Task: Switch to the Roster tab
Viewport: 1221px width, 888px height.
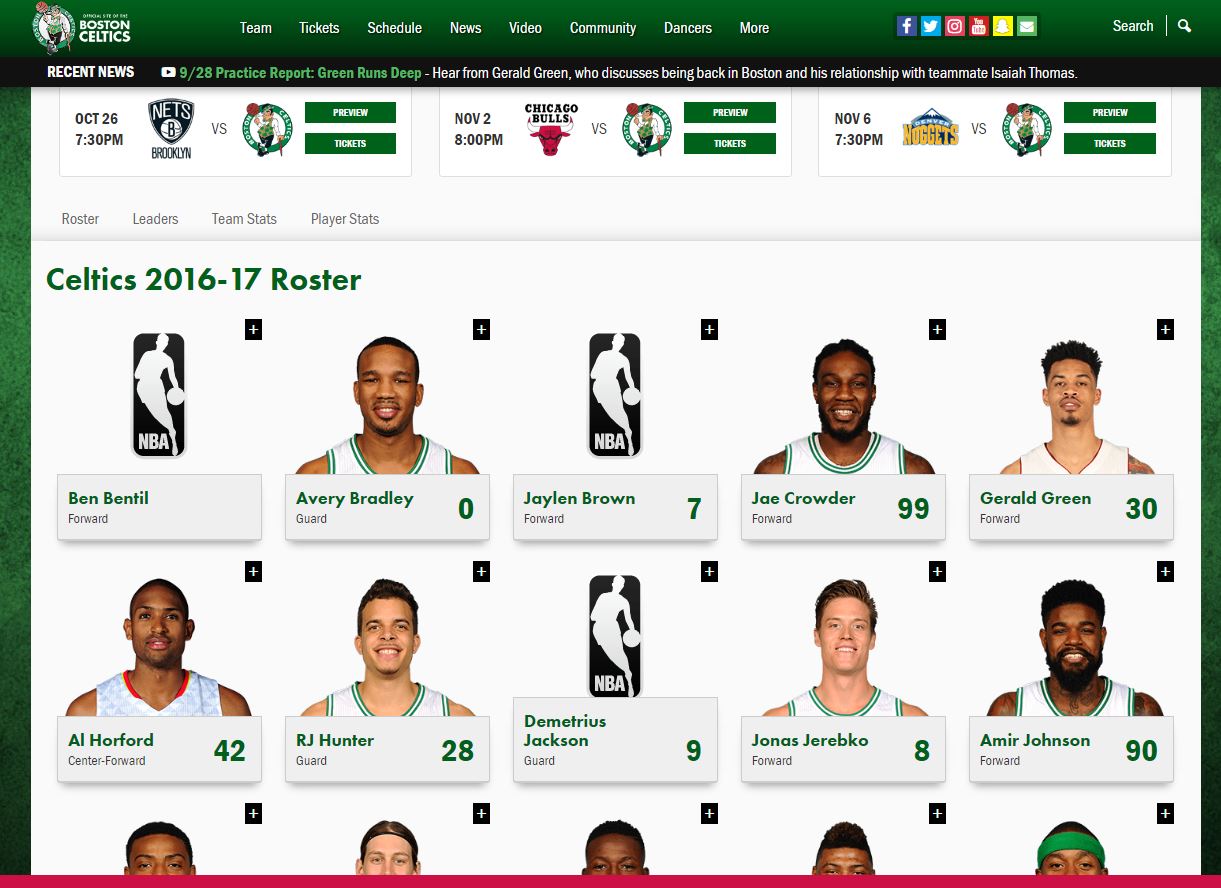Action: 80,219
